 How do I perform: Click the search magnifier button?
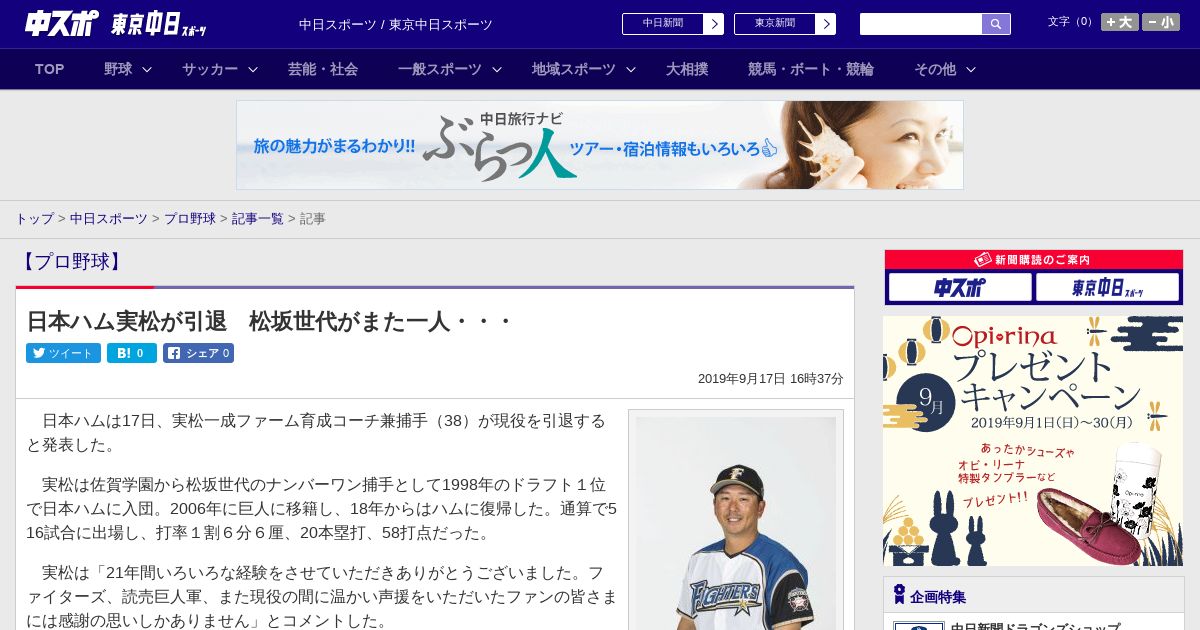click(996, 24)
